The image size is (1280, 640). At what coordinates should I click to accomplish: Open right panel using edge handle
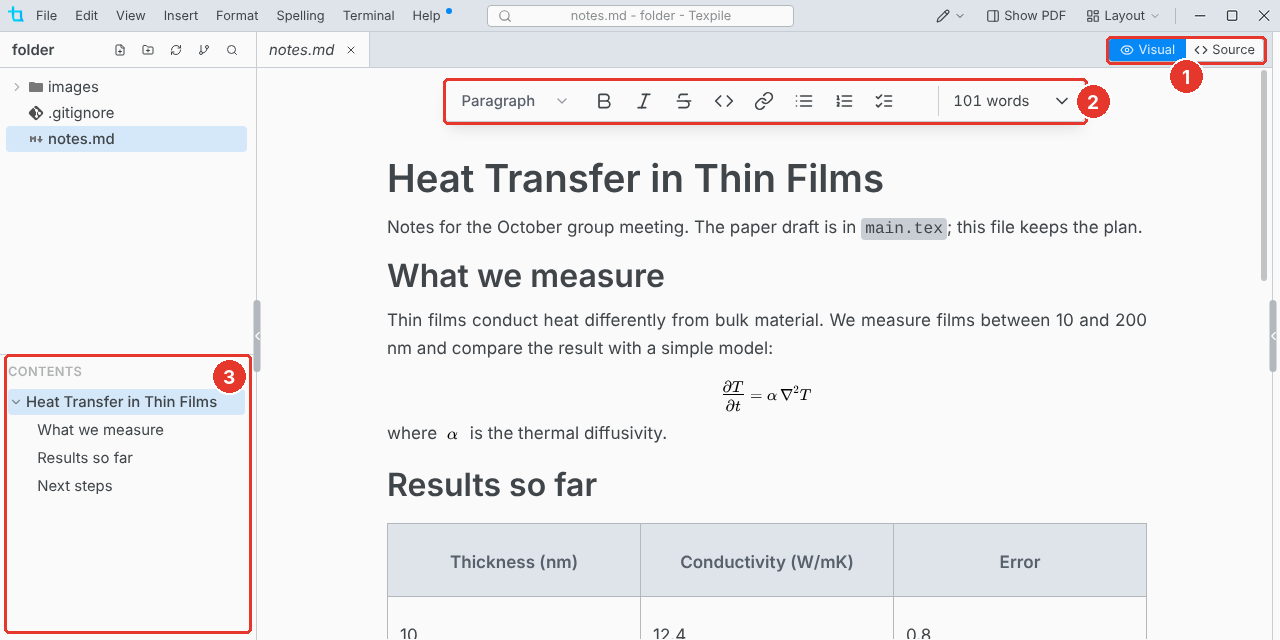point(1273,336)
